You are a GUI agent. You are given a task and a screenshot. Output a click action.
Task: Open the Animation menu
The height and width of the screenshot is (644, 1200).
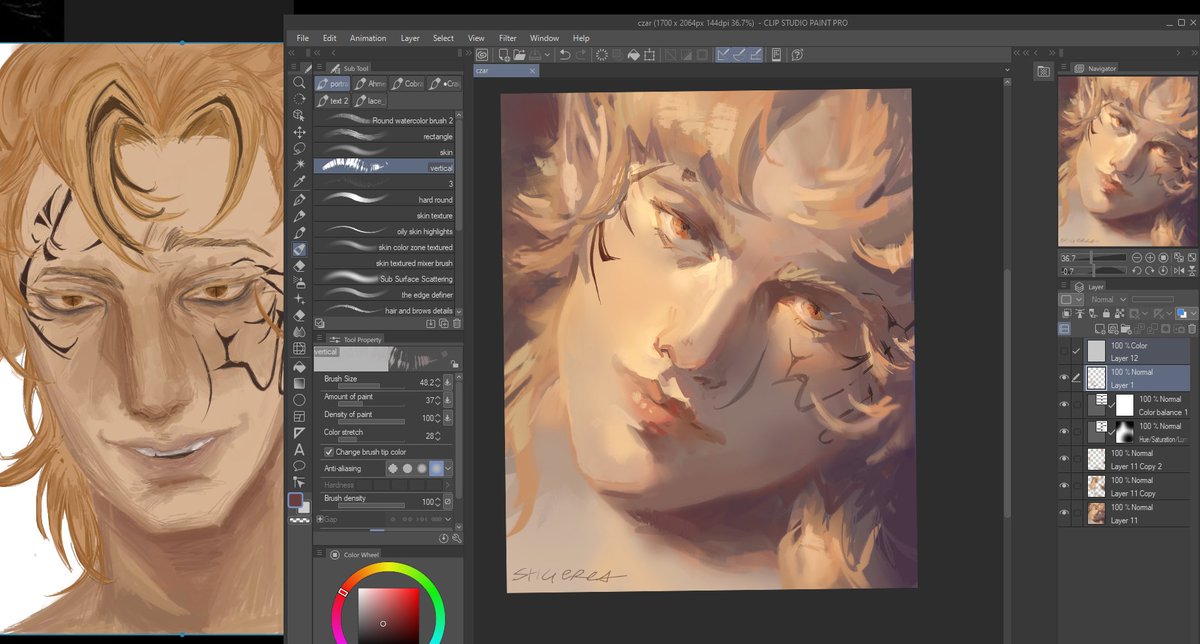(x=368, y=38)
